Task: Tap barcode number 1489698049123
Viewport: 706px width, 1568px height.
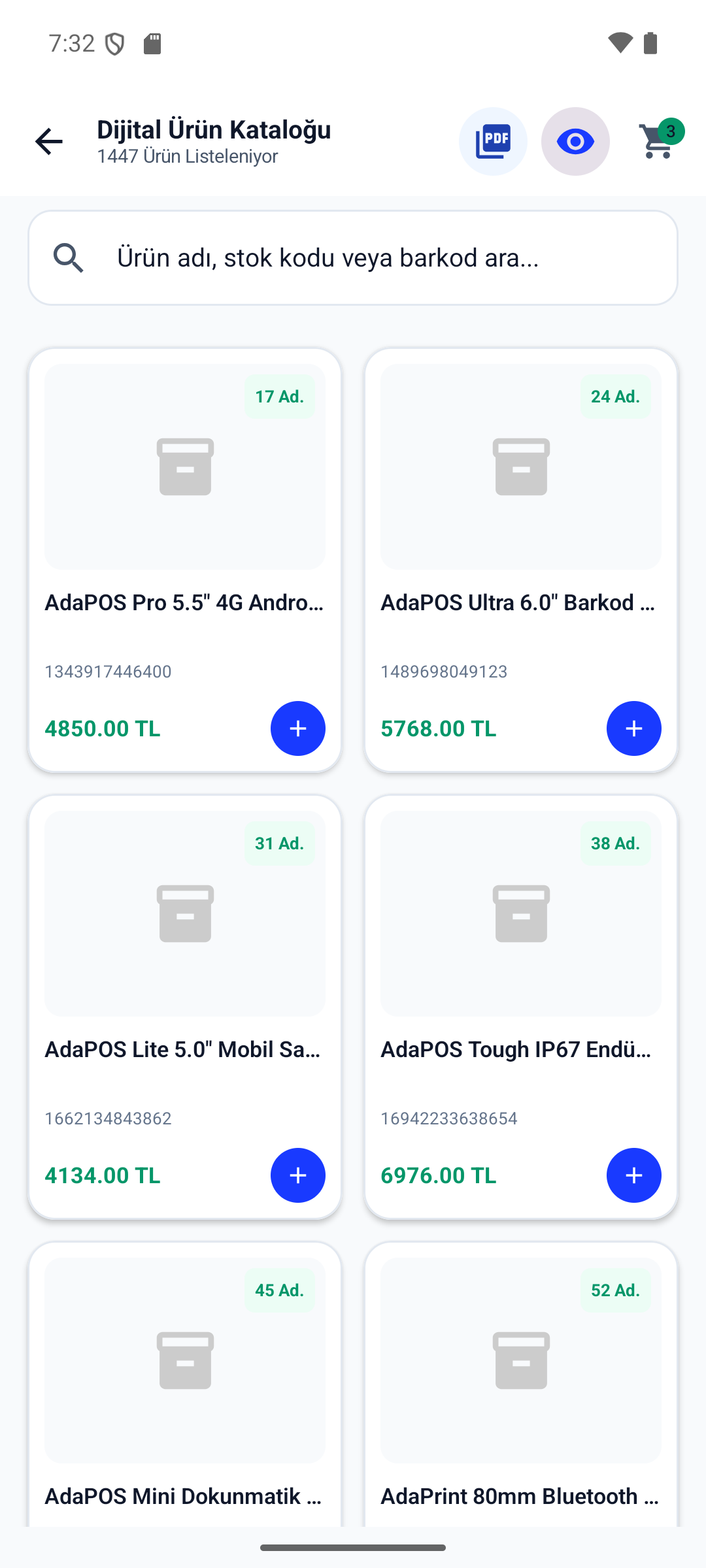Action: [x=445, y=672]
